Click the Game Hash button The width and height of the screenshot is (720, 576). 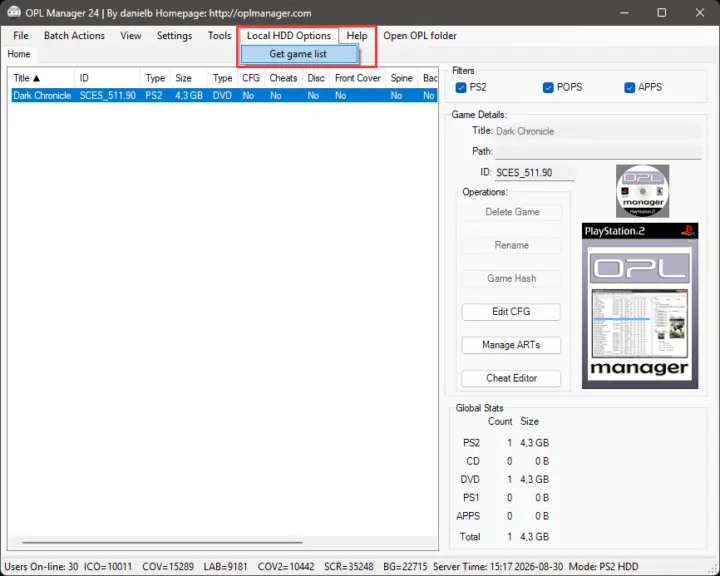[x=512, y=278]
